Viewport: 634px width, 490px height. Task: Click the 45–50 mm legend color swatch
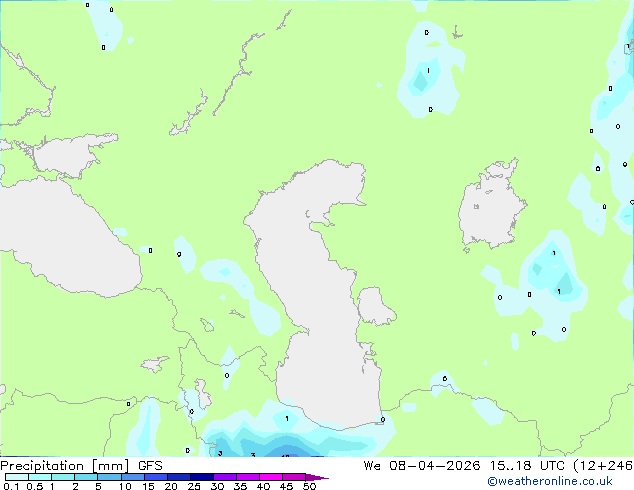coord(294,477)
